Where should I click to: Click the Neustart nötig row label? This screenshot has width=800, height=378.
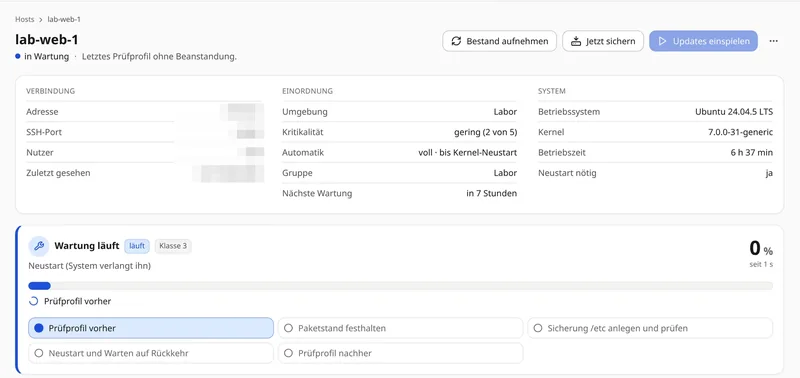point(567,173)
